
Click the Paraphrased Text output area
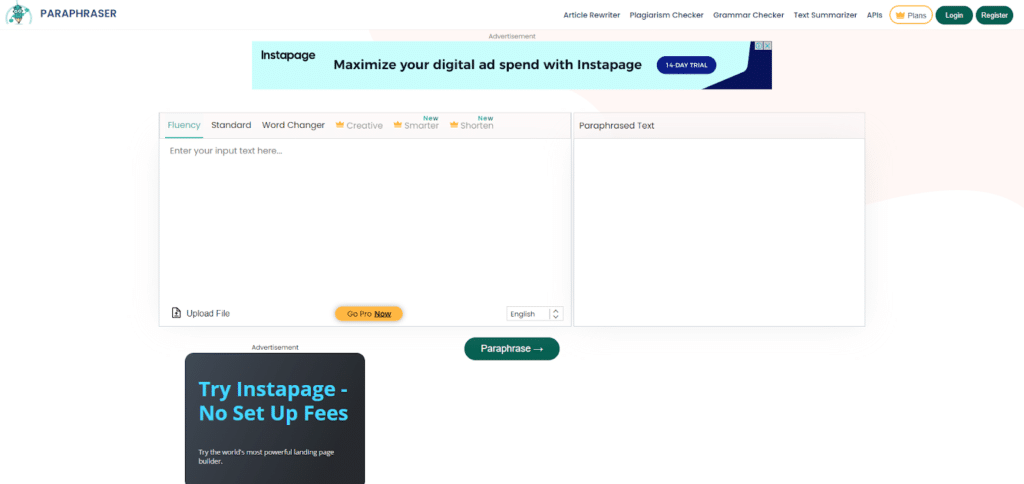click(x=719, y=232)
